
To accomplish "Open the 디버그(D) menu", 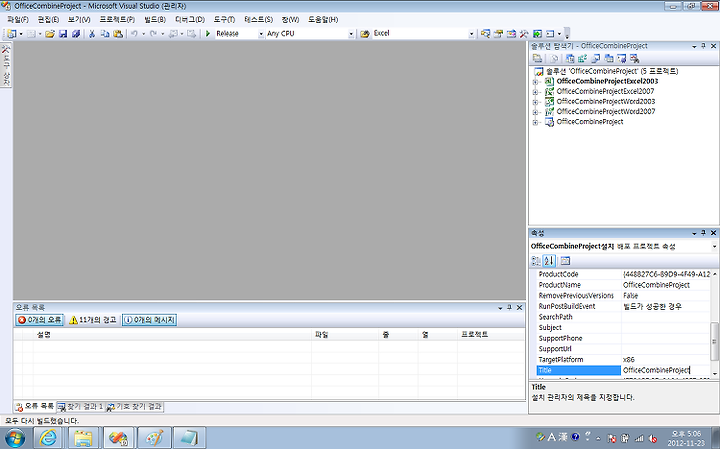I will [190, 19].
